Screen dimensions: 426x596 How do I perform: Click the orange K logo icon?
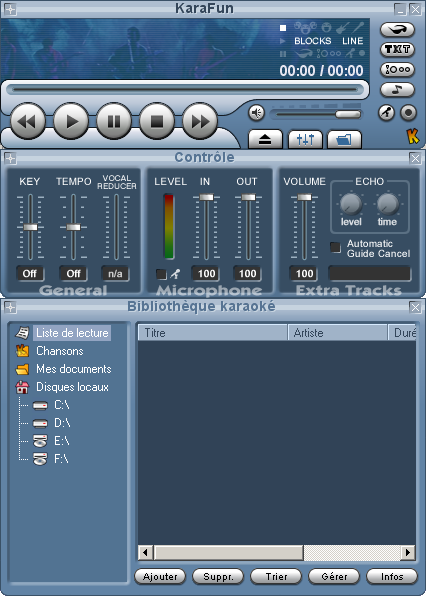point(413,136)
